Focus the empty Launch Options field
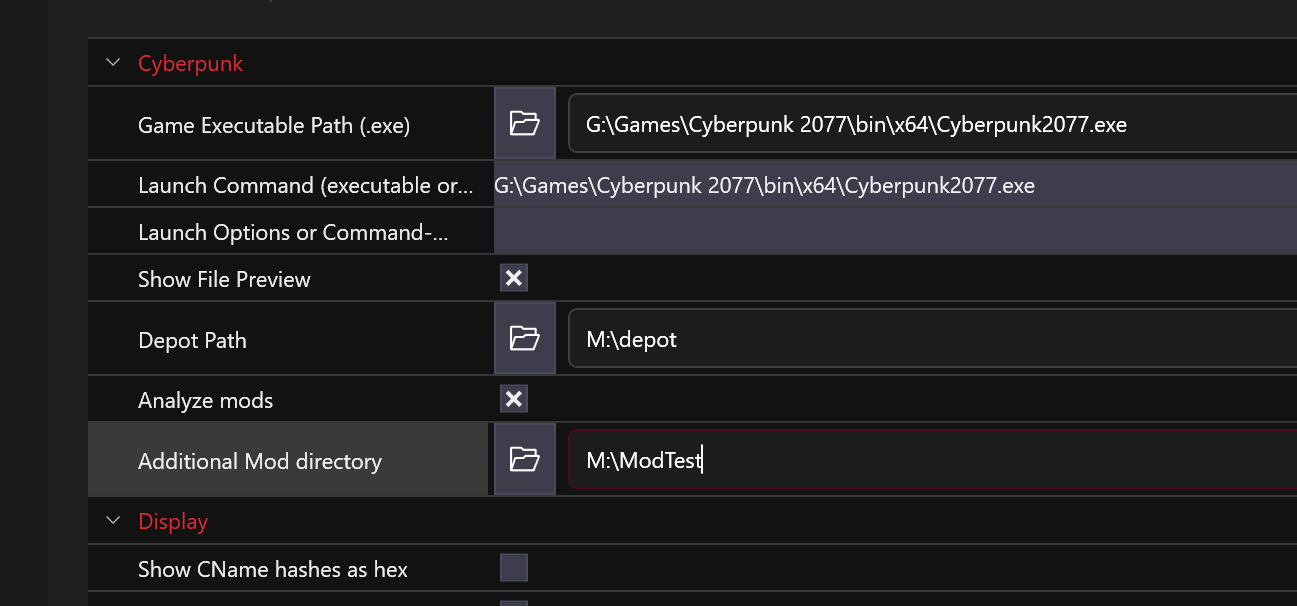The image size is (1297, 606). coord(895,232)
